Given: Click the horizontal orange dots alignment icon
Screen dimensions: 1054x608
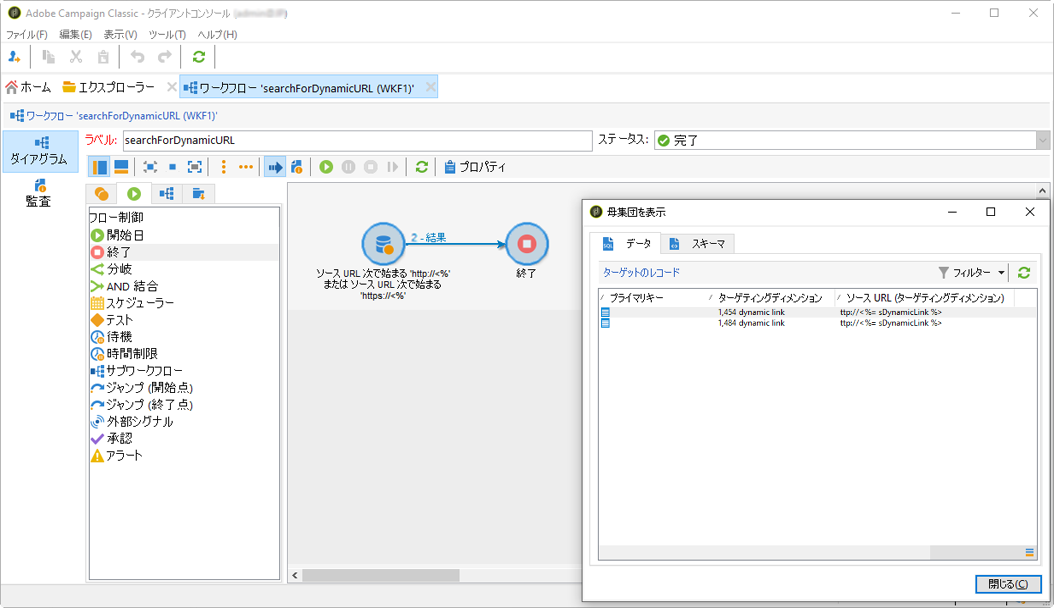Looking at the screenshot, I should point(246,167).
